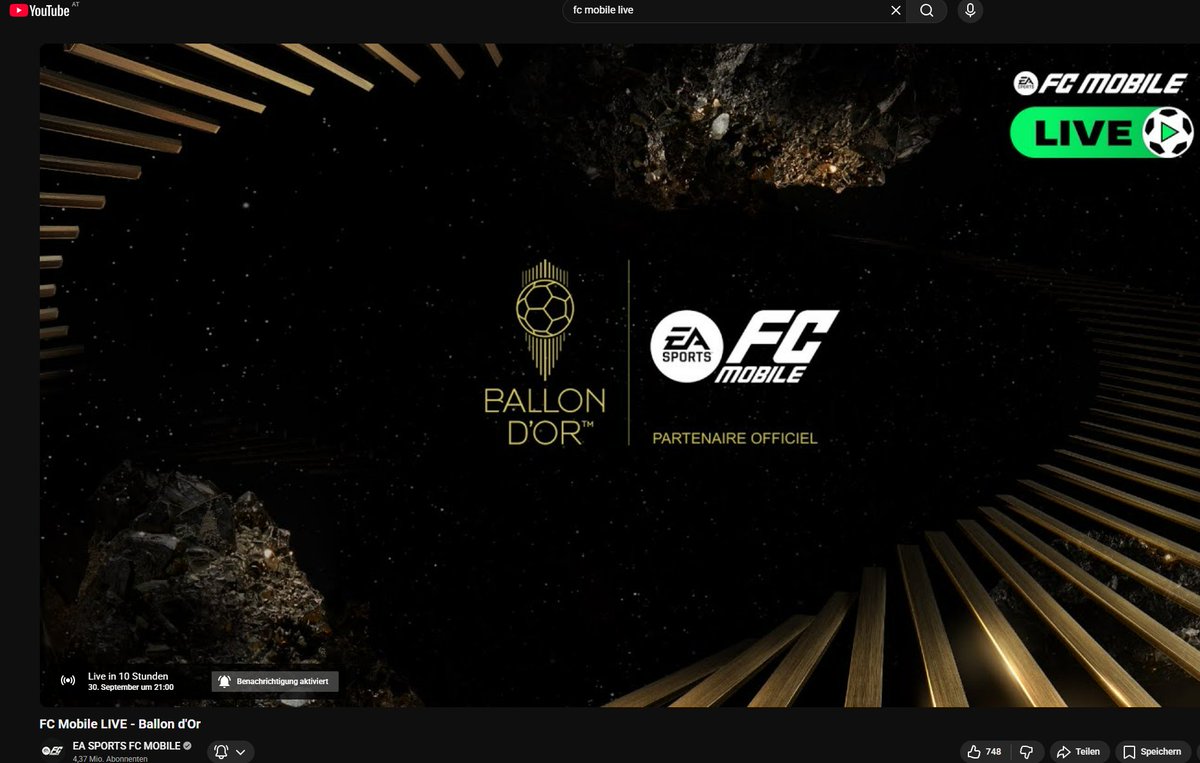Click the '4,37 Mio. Abonnenten' subscriber count
1200x763 pixels.
pyautogui.click(x=110, y=759)
